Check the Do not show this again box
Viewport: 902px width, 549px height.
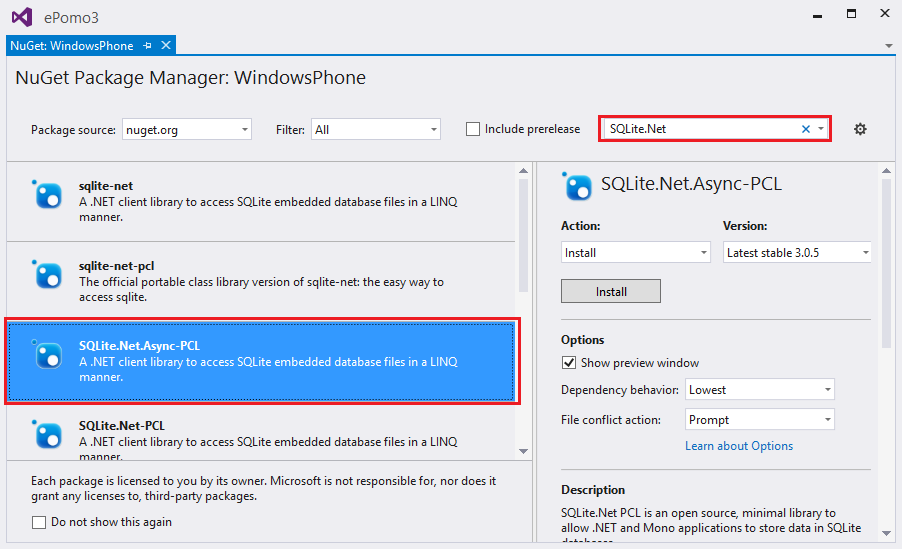coord(39,522)
